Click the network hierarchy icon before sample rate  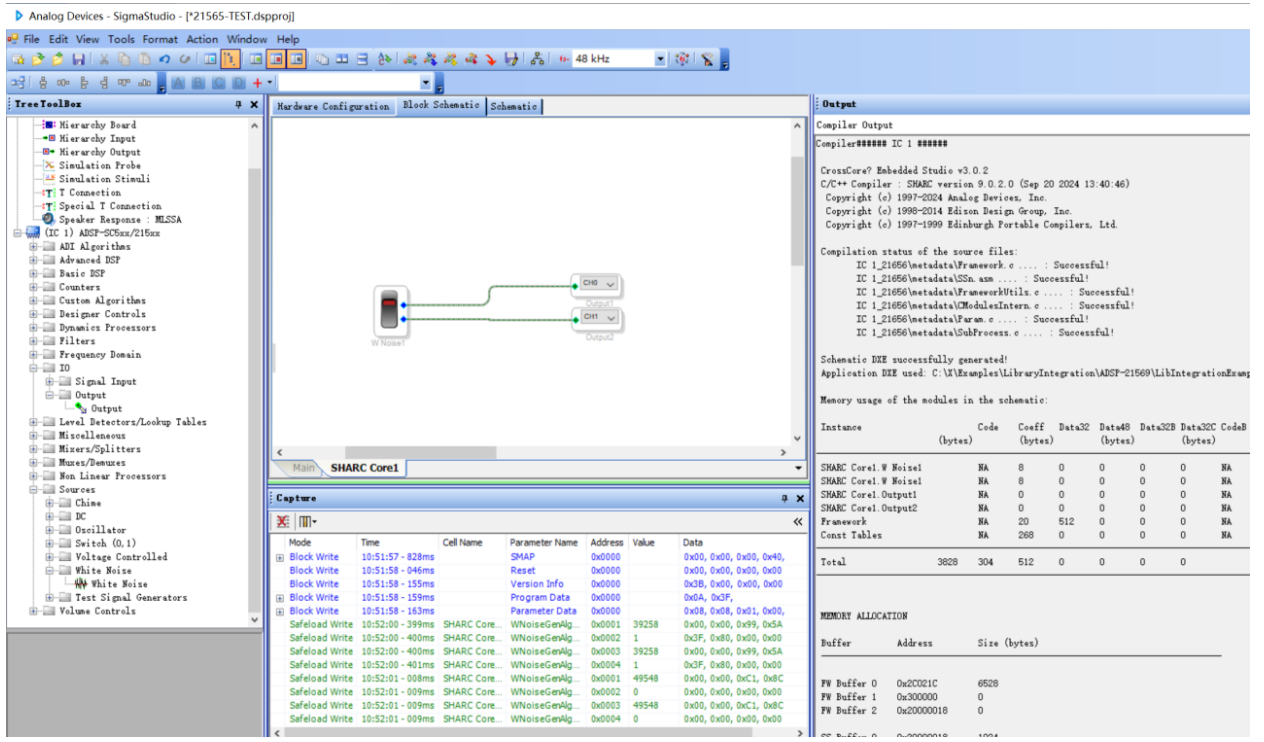(x=537, y=59)
